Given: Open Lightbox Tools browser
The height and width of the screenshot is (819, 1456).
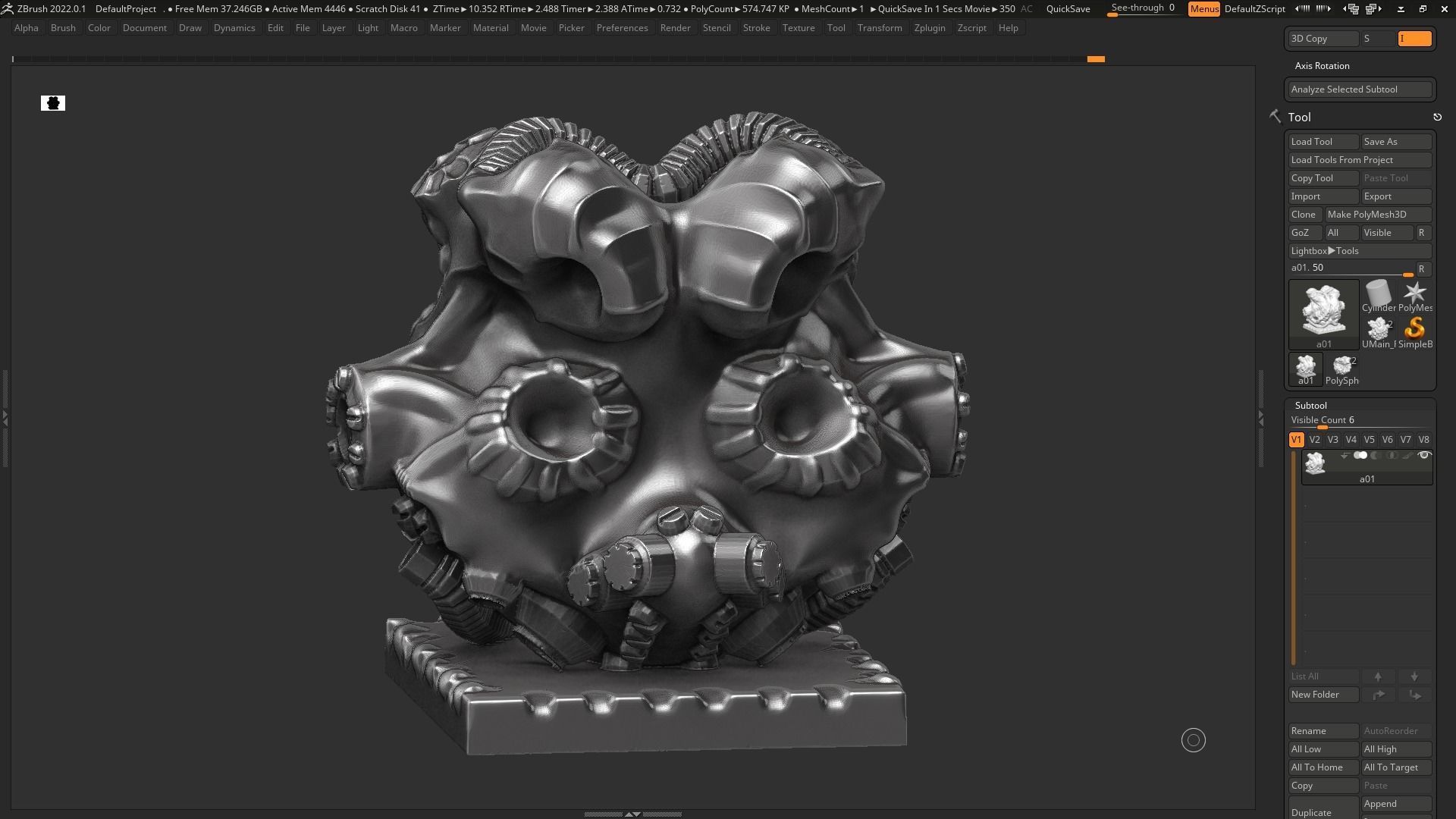Looking at the screenshot, I should (x=1360, y=251).
